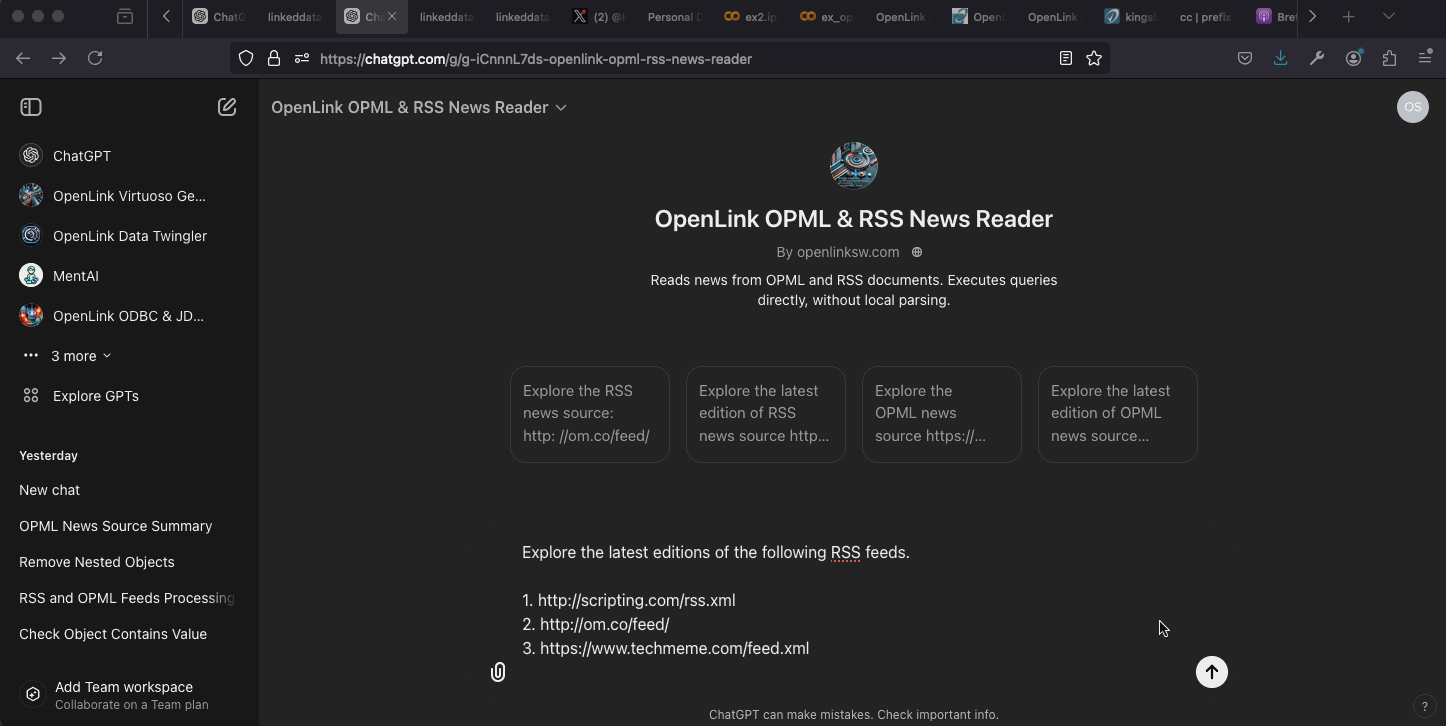This screenshot has height=726, width=1446.
Task: Expand '3 more' GPTs list
Action: point(68,356)
